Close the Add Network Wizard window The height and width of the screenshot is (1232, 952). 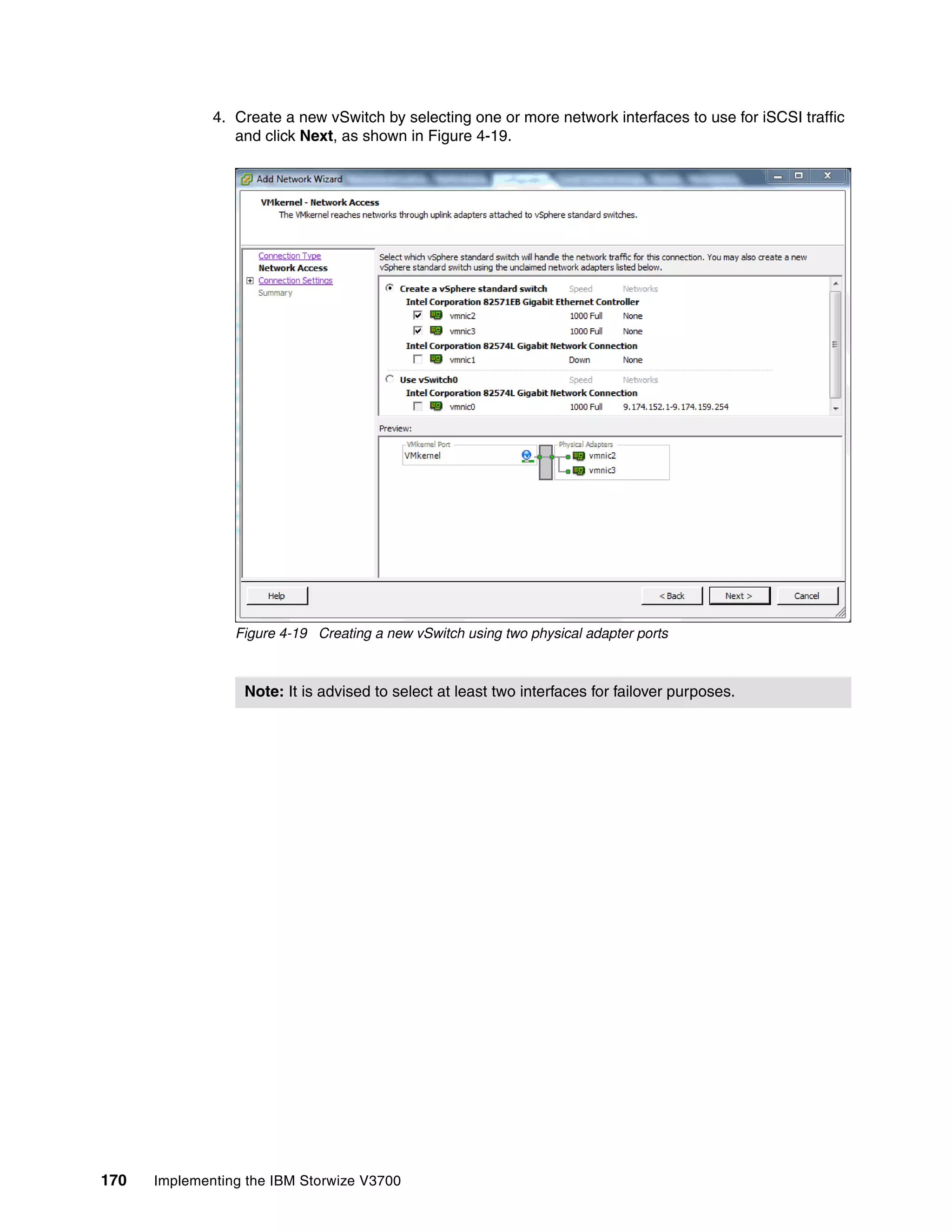point(828,176)
